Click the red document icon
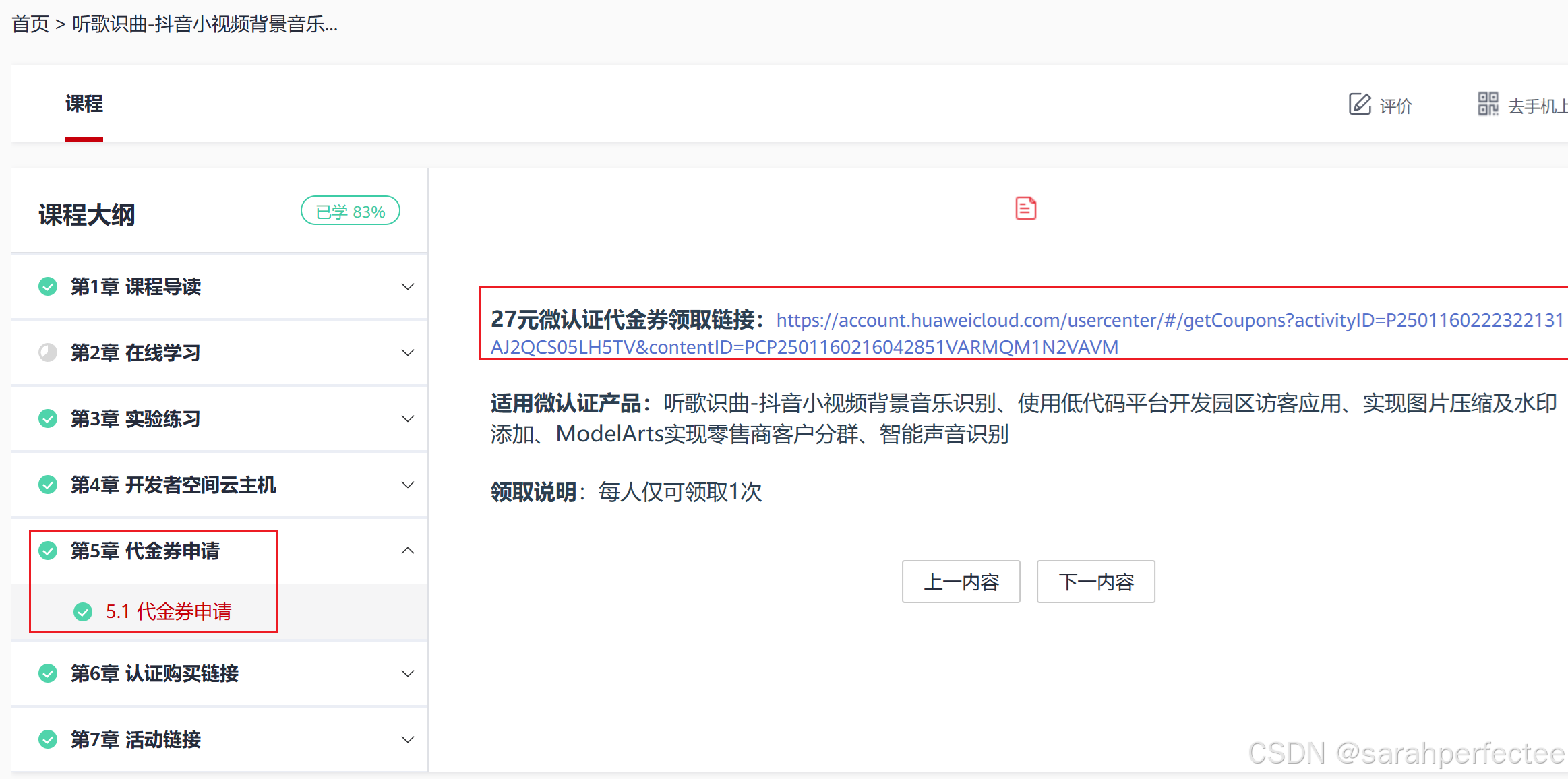 point(1025,208)
